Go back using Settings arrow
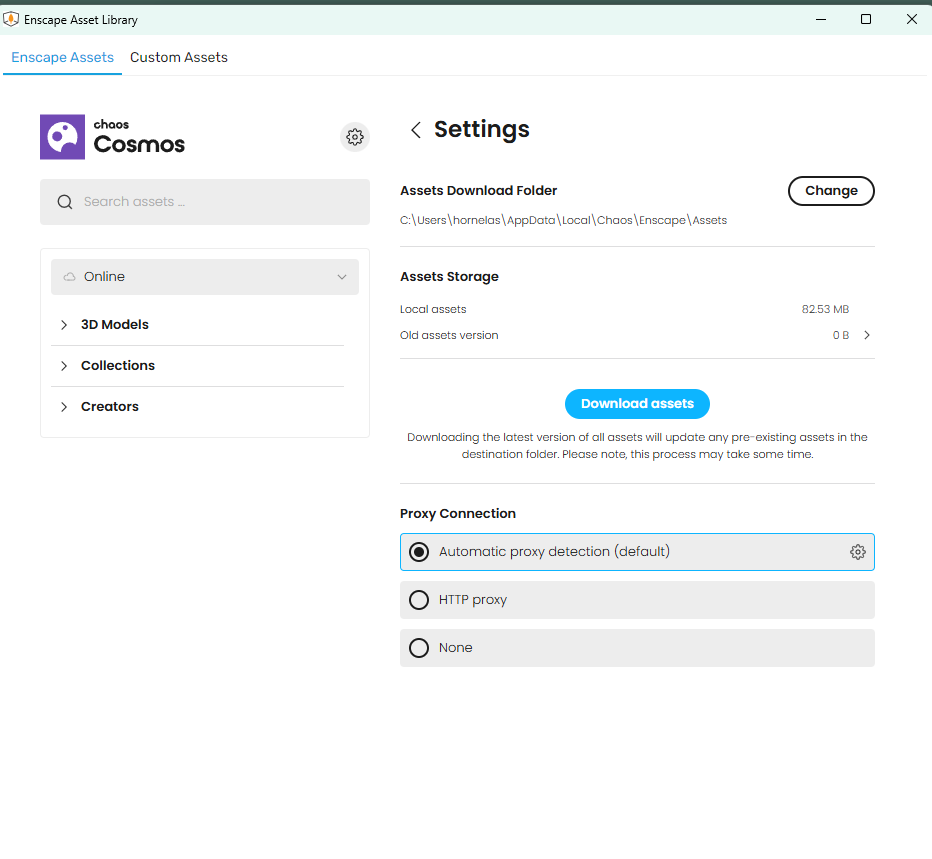The image size is (932, 859). click(x=416, y=130)
